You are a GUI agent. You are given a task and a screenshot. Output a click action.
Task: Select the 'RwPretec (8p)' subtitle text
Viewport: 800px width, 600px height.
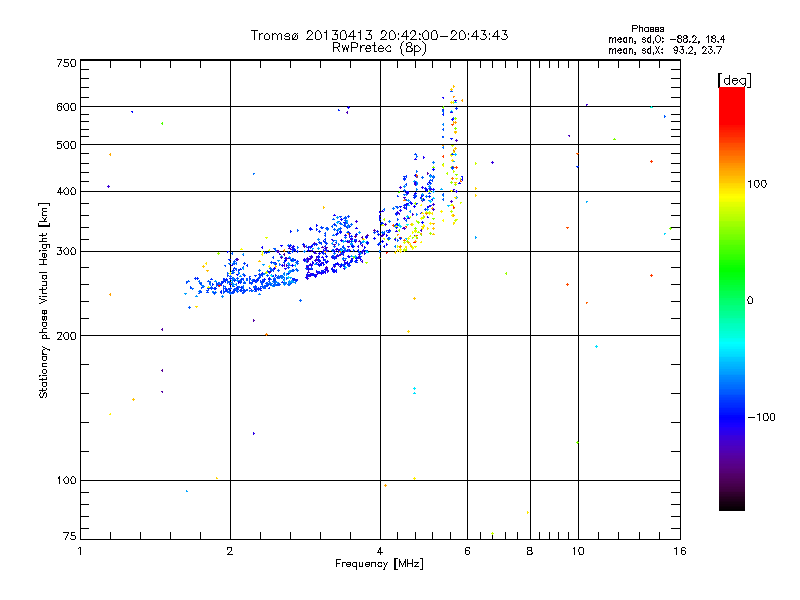[380, 47]
